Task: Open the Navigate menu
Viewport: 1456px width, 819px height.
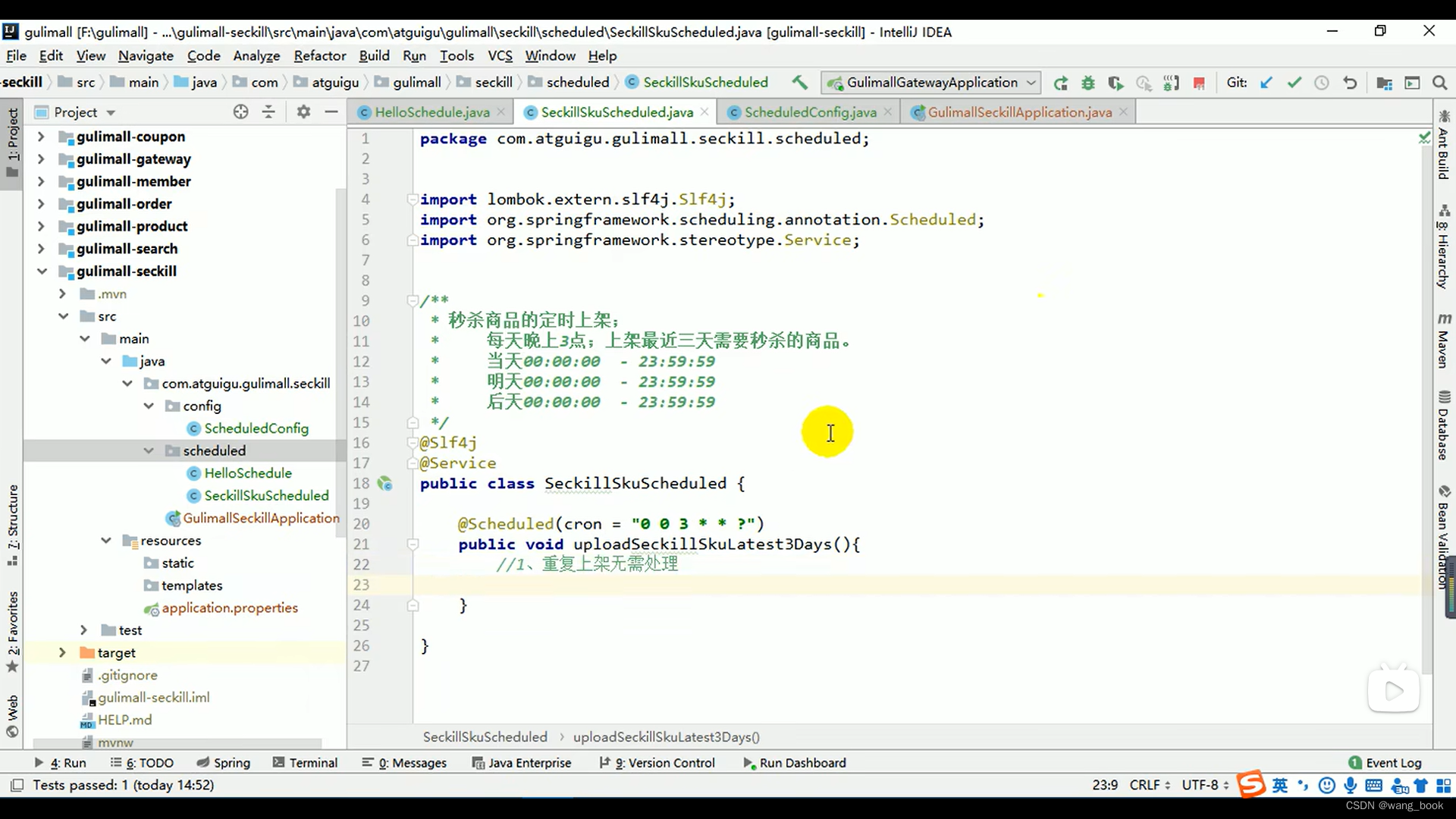Action: [146, 55]
